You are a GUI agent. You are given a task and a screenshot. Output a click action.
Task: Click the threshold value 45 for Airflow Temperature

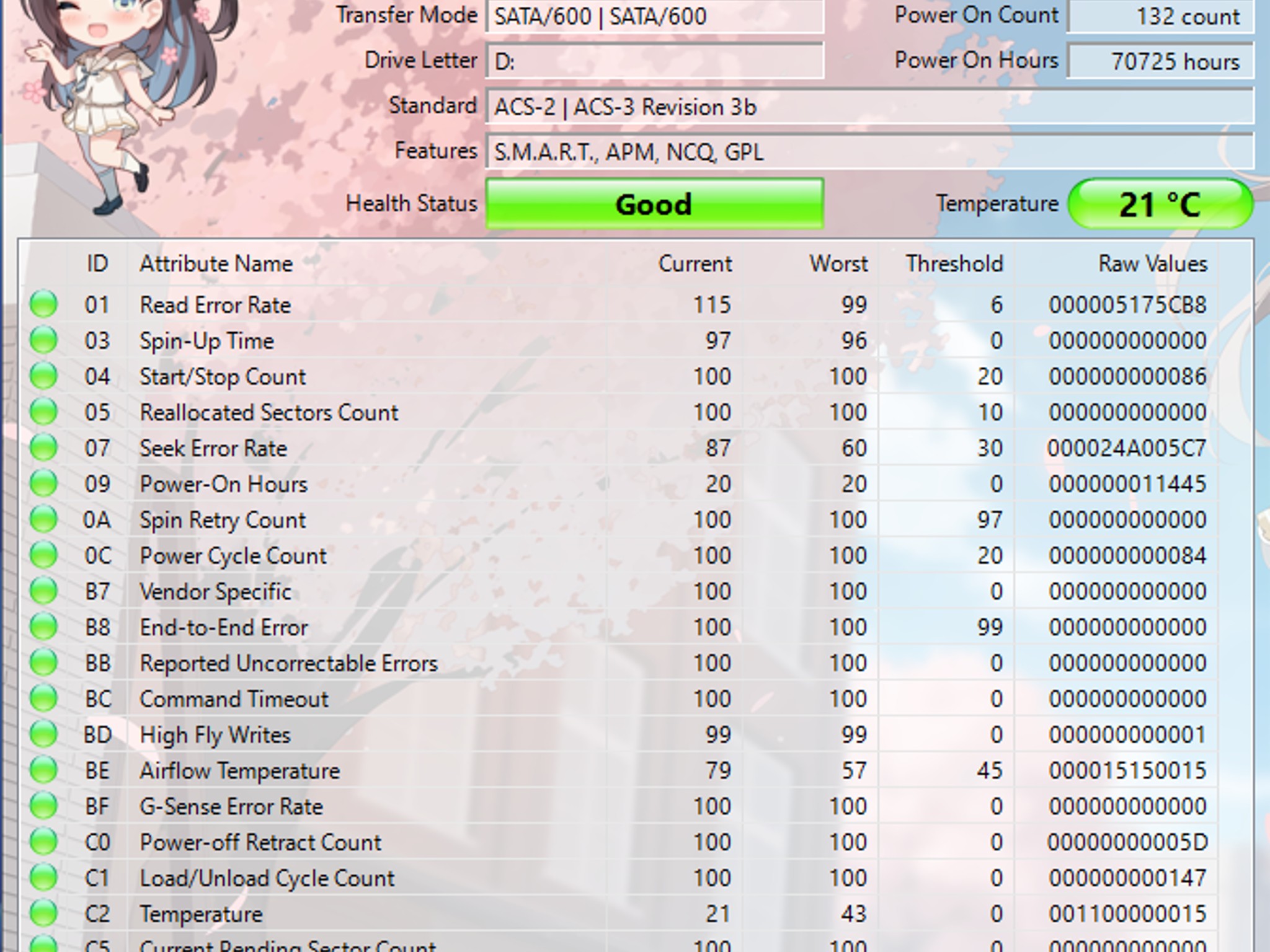click(x=990, y=771)
